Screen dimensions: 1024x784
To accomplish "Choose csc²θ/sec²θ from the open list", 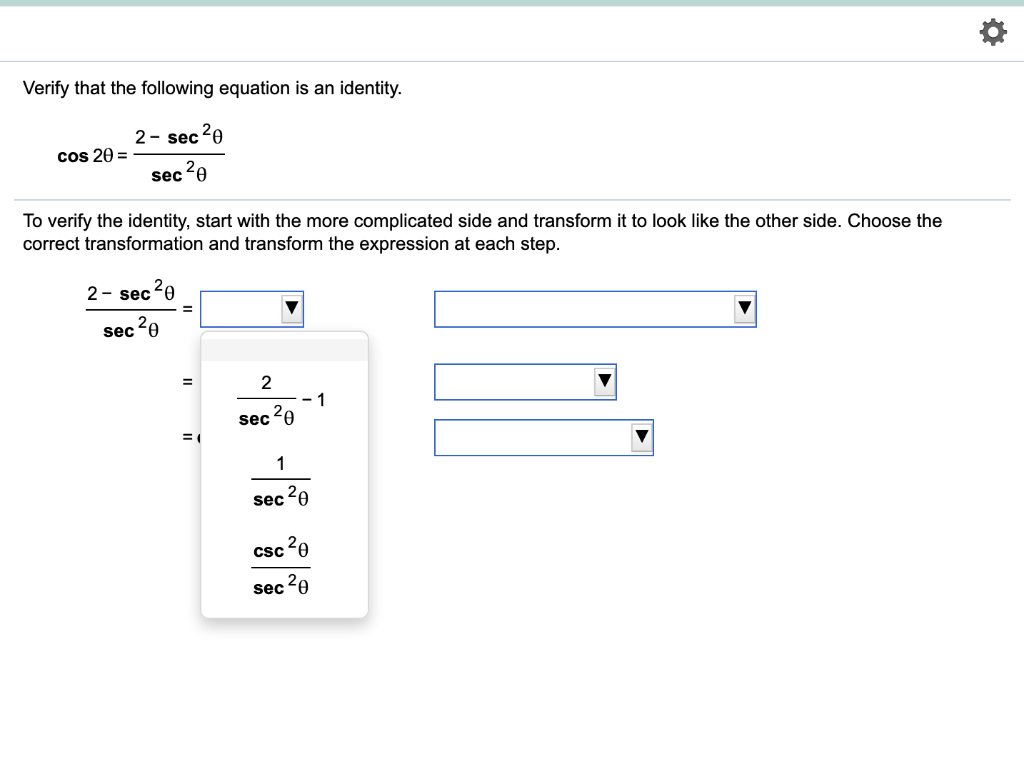I will (283, 568).
